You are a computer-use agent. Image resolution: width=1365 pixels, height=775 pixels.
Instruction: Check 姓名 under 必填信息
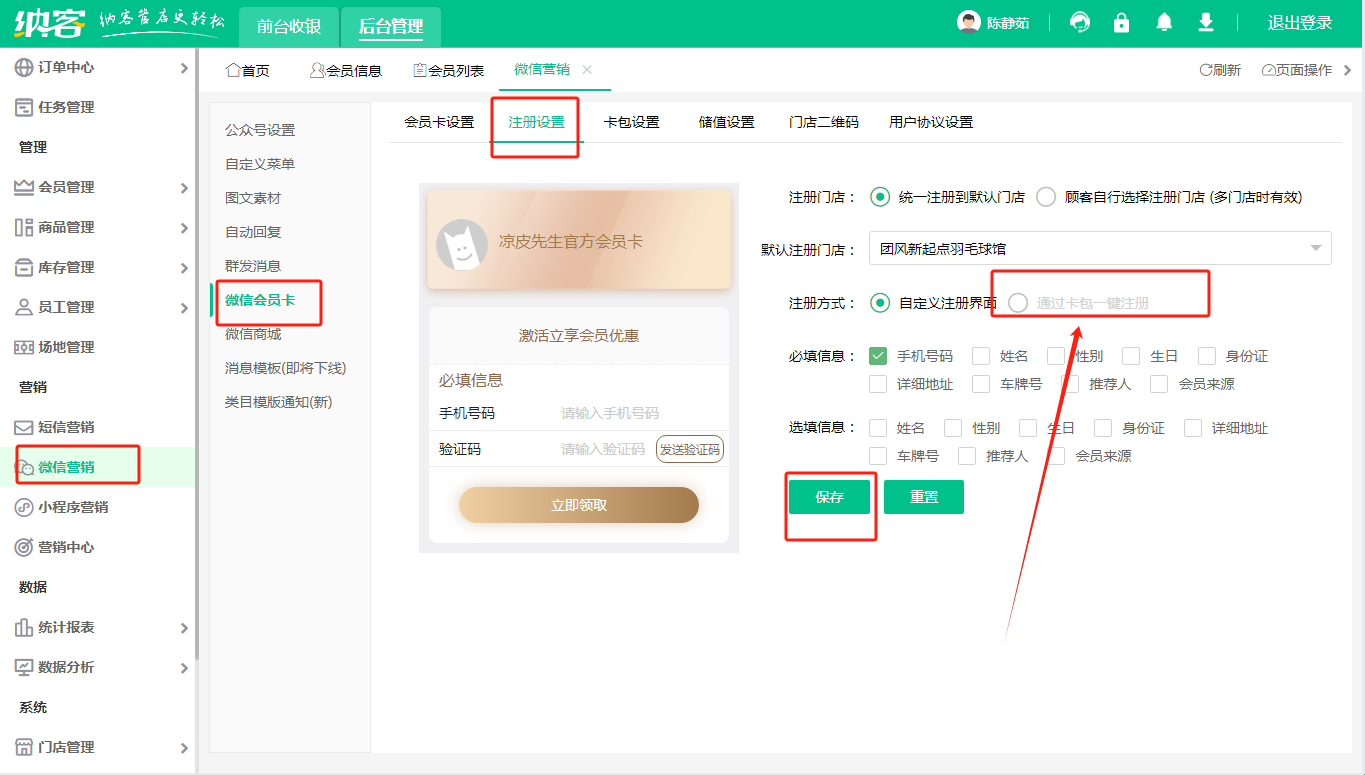(x=982, y=356)
